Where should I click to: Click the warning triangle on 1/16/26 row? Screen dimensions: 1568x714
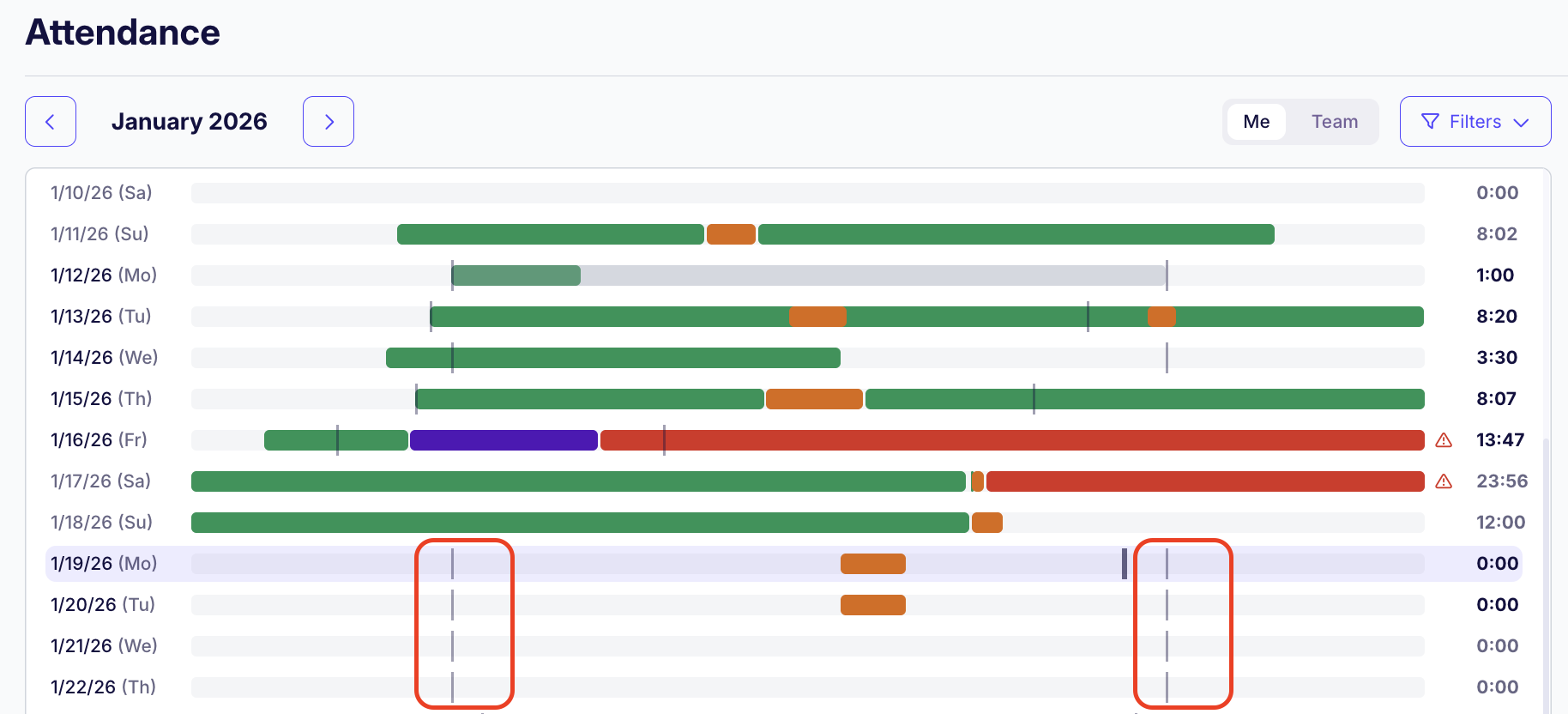click(x=1444, y=440)
